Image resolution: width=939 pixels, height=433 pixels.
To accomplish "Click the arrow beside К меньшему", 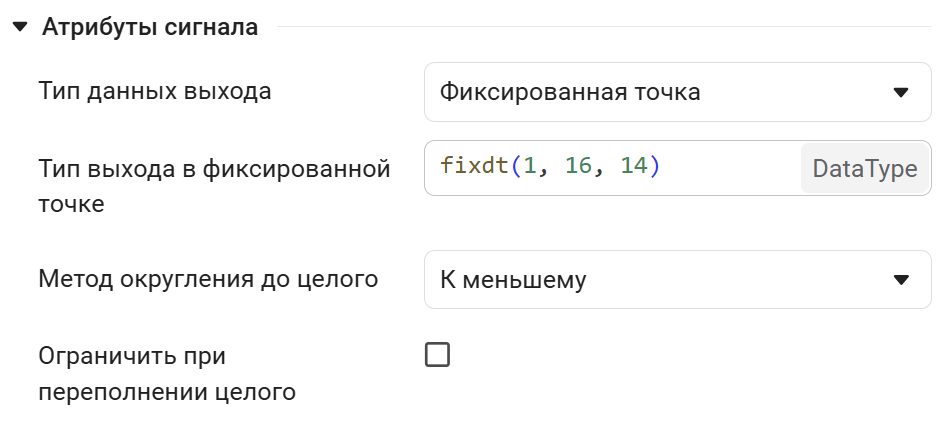I will pos(900,280).
